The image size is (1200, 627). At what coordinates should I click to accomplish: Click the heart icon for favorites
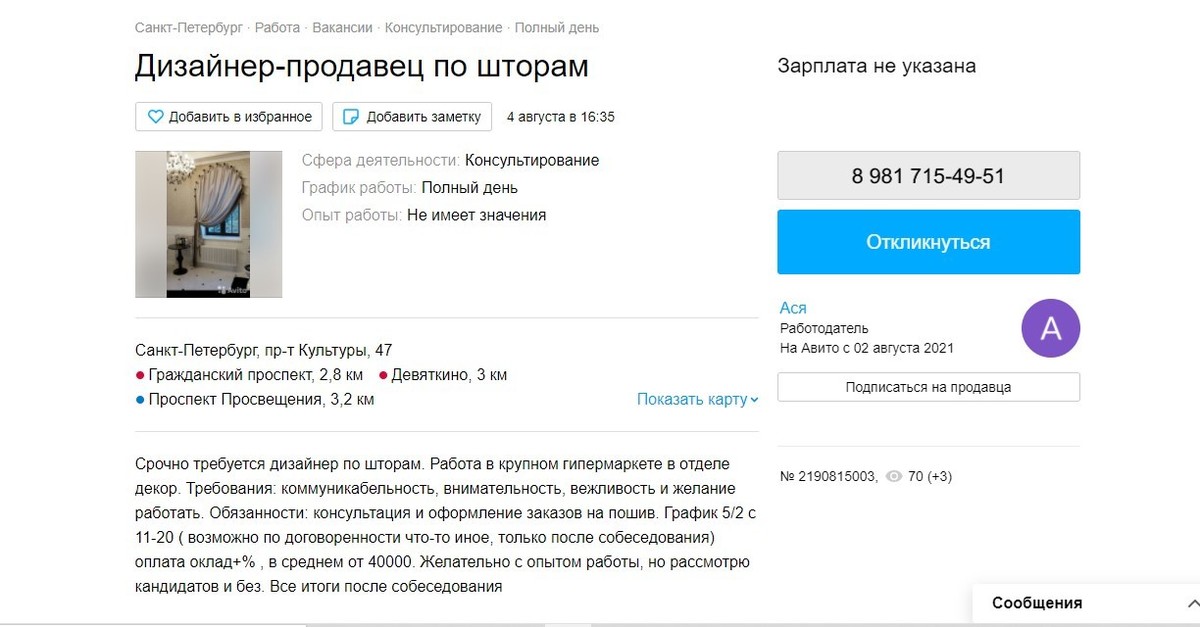(x=155, y=117)
